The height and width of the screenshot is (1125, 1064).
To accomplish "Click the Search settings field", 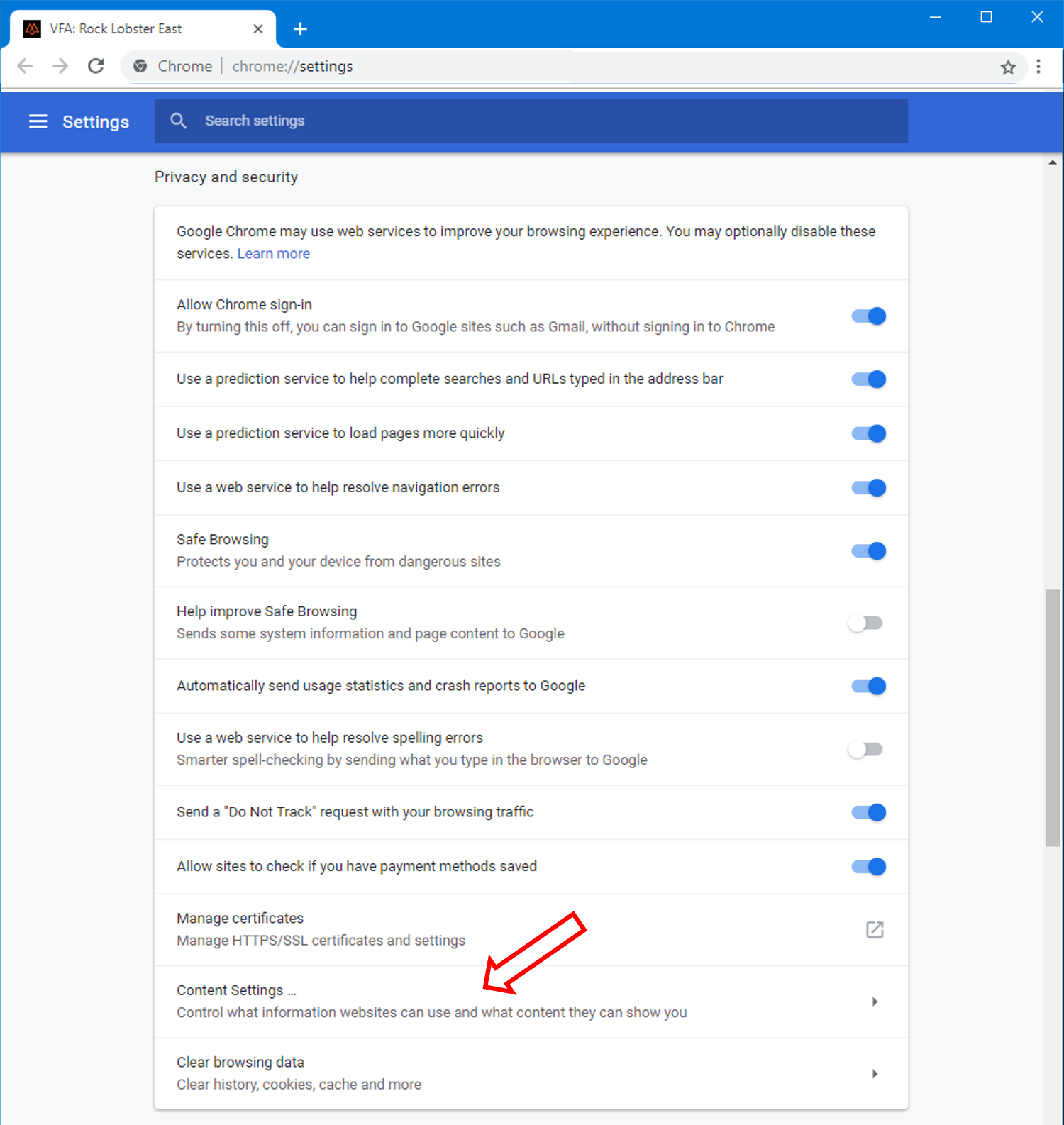I will pos(531,121).
